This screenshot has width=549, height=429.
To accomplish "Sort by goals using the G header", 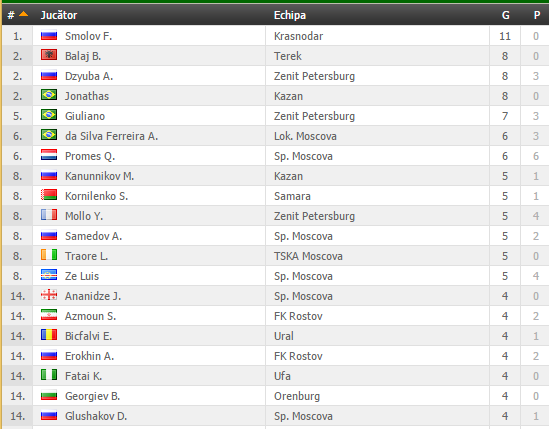I will pyautogui.click(x=505, y=15).
